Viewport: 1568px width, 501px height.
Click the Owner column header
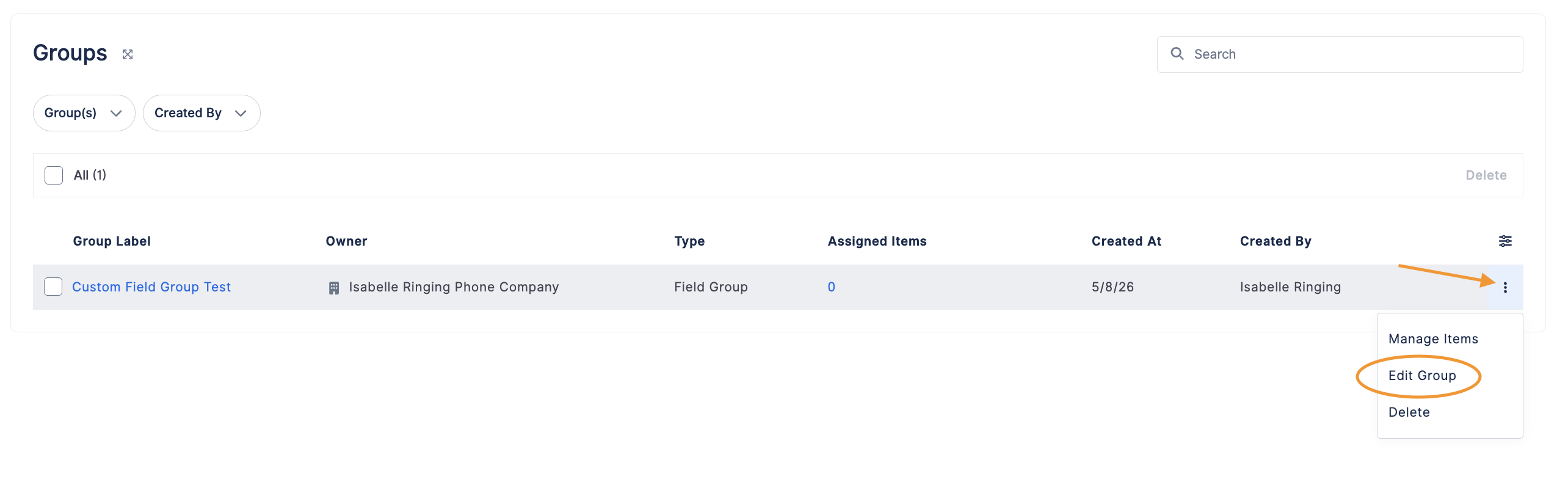(x=346, y=241)
